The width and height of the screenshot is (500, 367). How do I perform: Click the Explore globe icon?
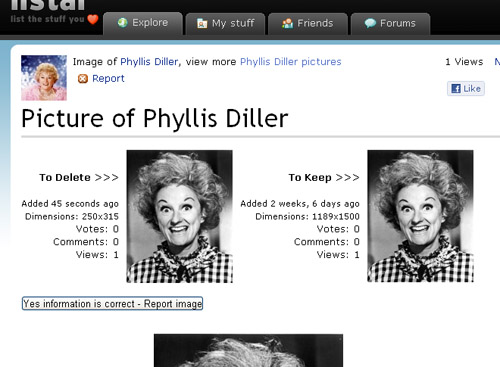coord(122,23)
